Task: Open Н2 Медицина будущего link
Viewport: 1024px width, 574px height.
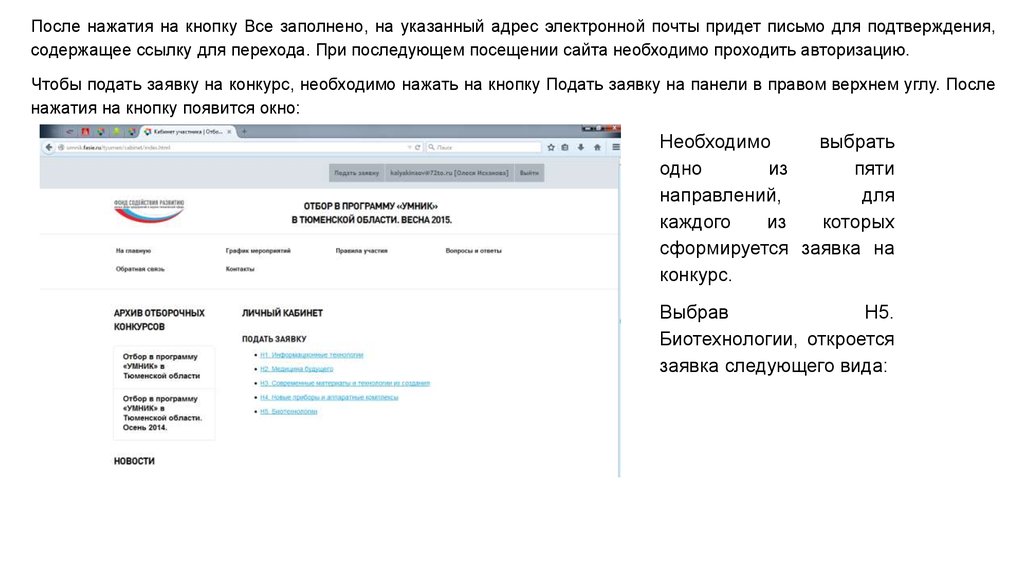Action: (x=296, y=369)
